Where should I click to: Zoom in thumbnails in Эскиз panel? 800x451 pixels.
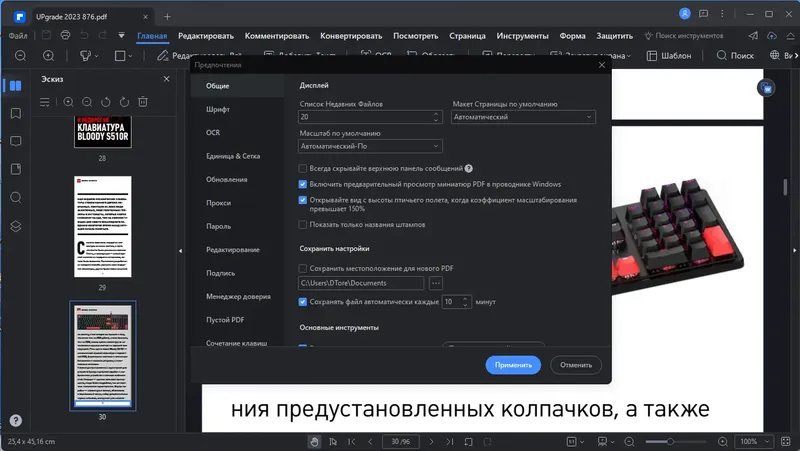(68, 102)
